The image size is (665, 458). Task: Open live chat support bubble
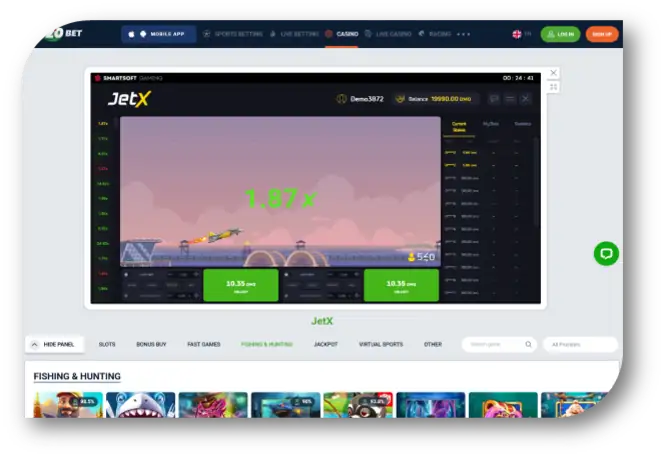(606, 254)
